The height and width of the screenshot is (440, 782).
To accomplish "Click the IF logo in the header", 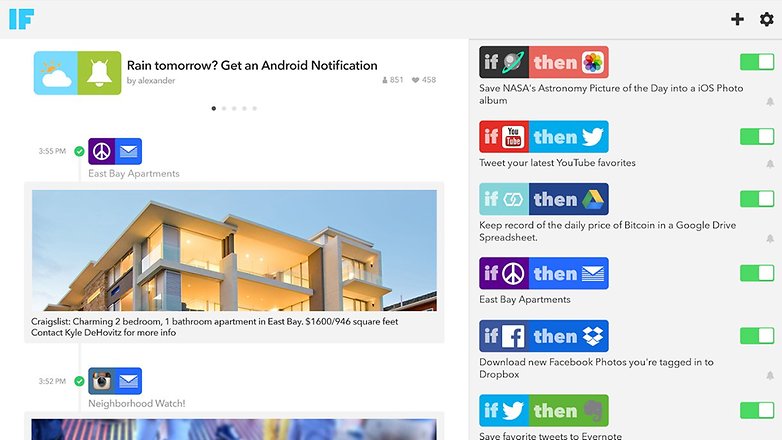I will [x=21, y=19].
